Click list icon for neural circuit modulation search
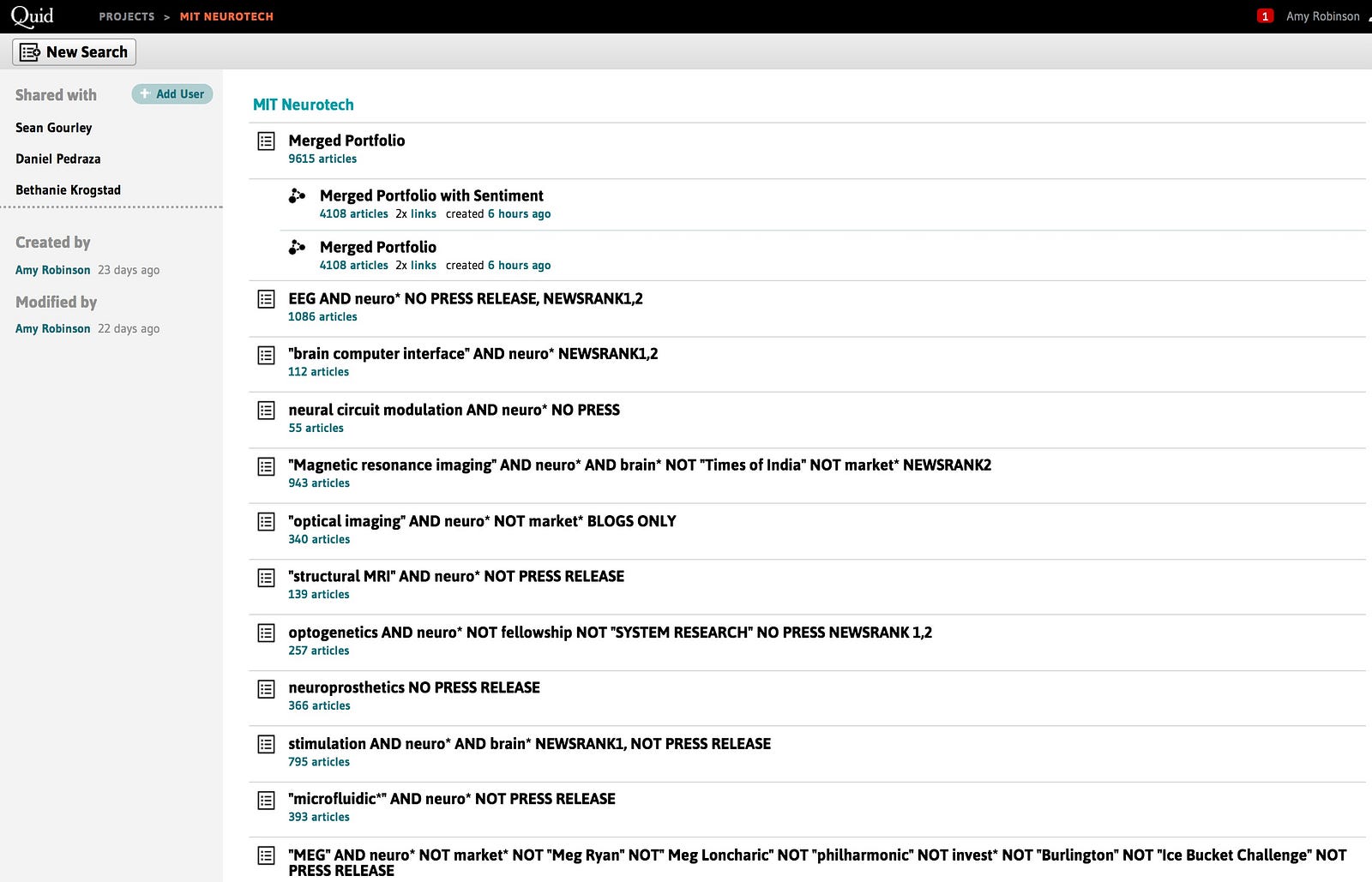Image resolution: width=1372 pixels, height=882 pixels. tap(267, 411)
